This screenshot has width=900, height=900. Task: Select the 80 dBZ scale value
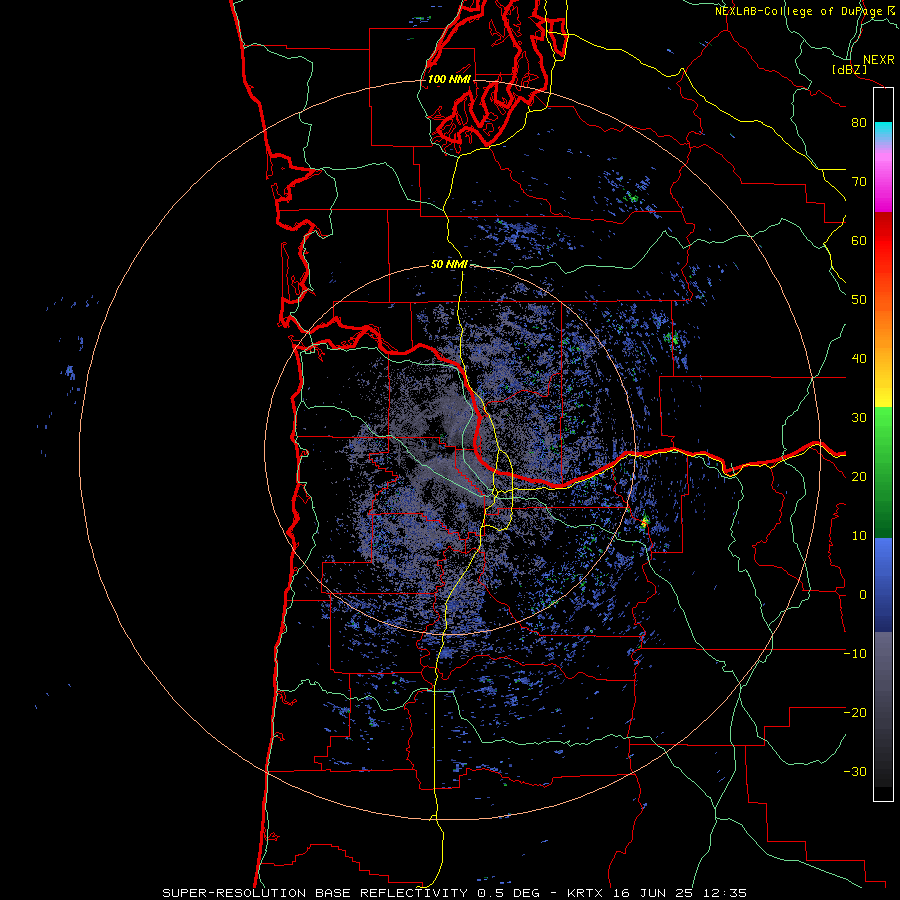pos(859,122)
